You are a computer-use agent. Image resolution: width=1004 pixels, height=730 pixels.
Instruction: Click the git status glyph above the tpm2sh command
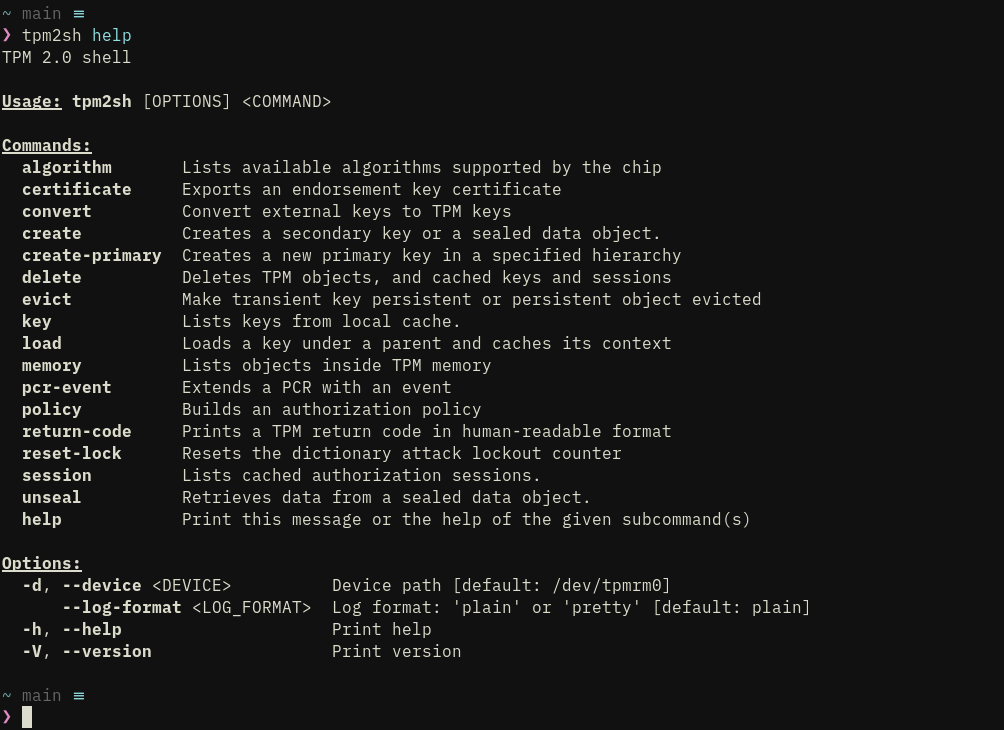point(79,14)
